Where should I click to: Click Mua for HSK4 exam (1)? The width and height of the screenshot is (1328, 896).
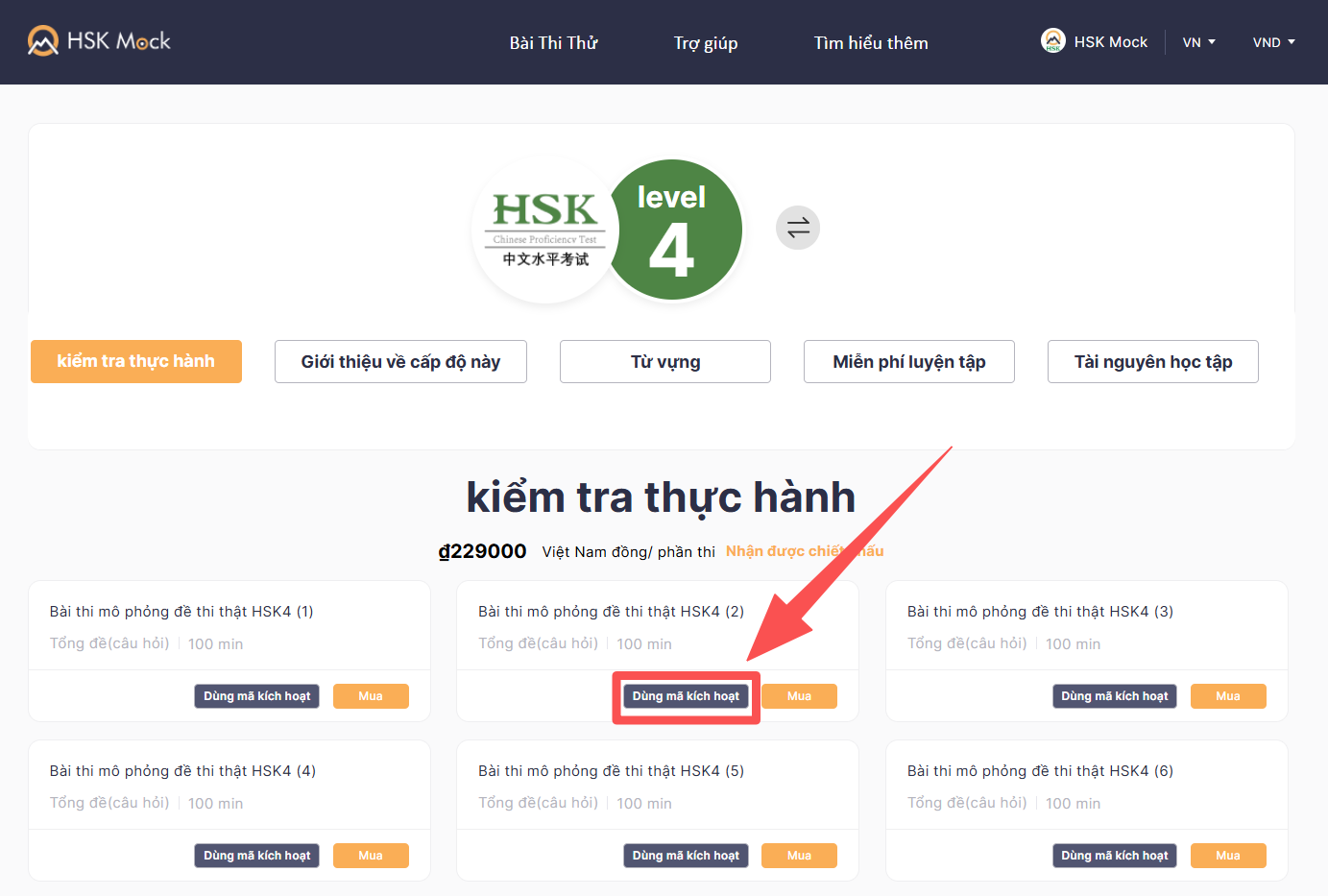pyautogui.click(x=371, y=695)
